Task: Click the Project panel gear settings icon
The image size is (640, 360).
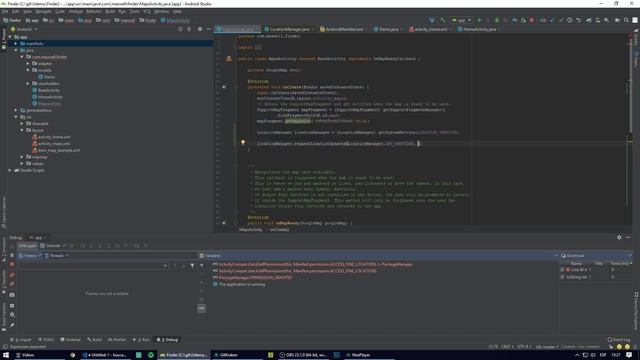Action: pos(200,29)
